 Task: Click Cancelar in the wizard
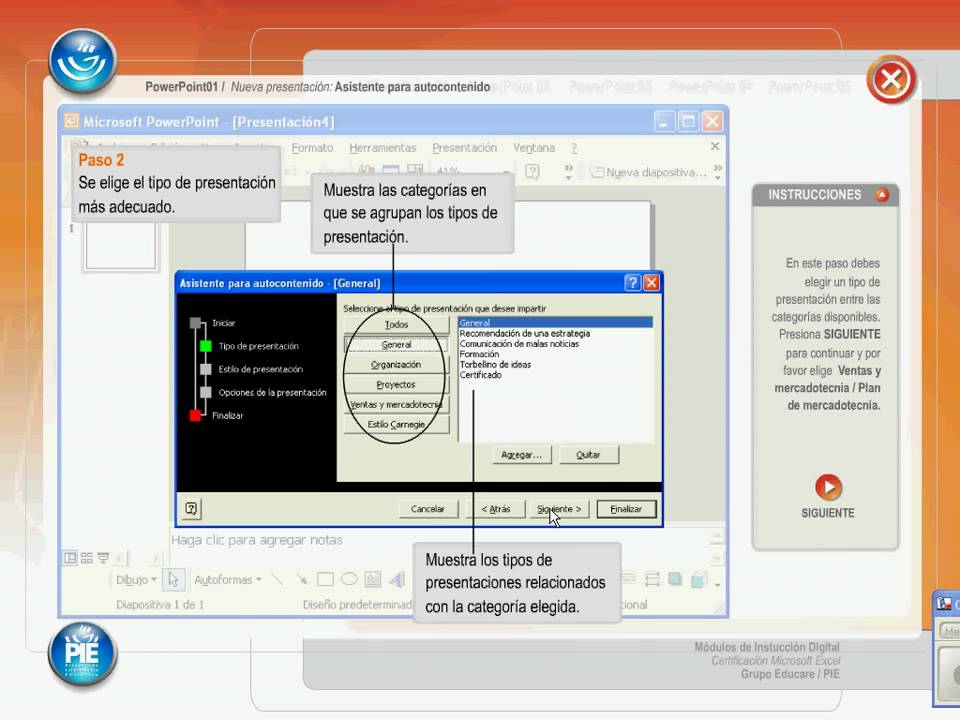[x=427, y=509]
